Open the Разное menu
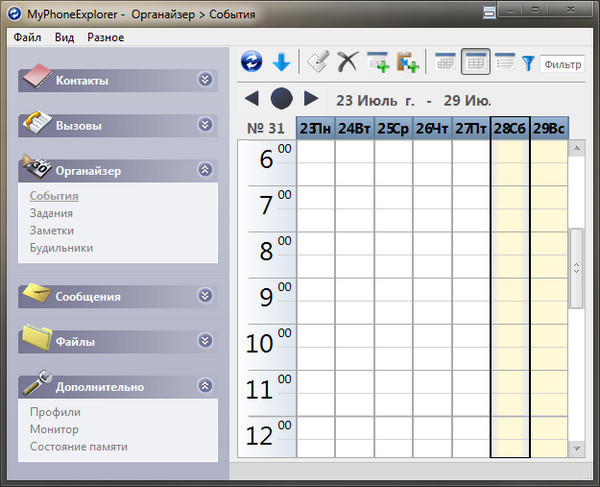The height and width of the screenshot is (487, 600). tap(105, 37)
